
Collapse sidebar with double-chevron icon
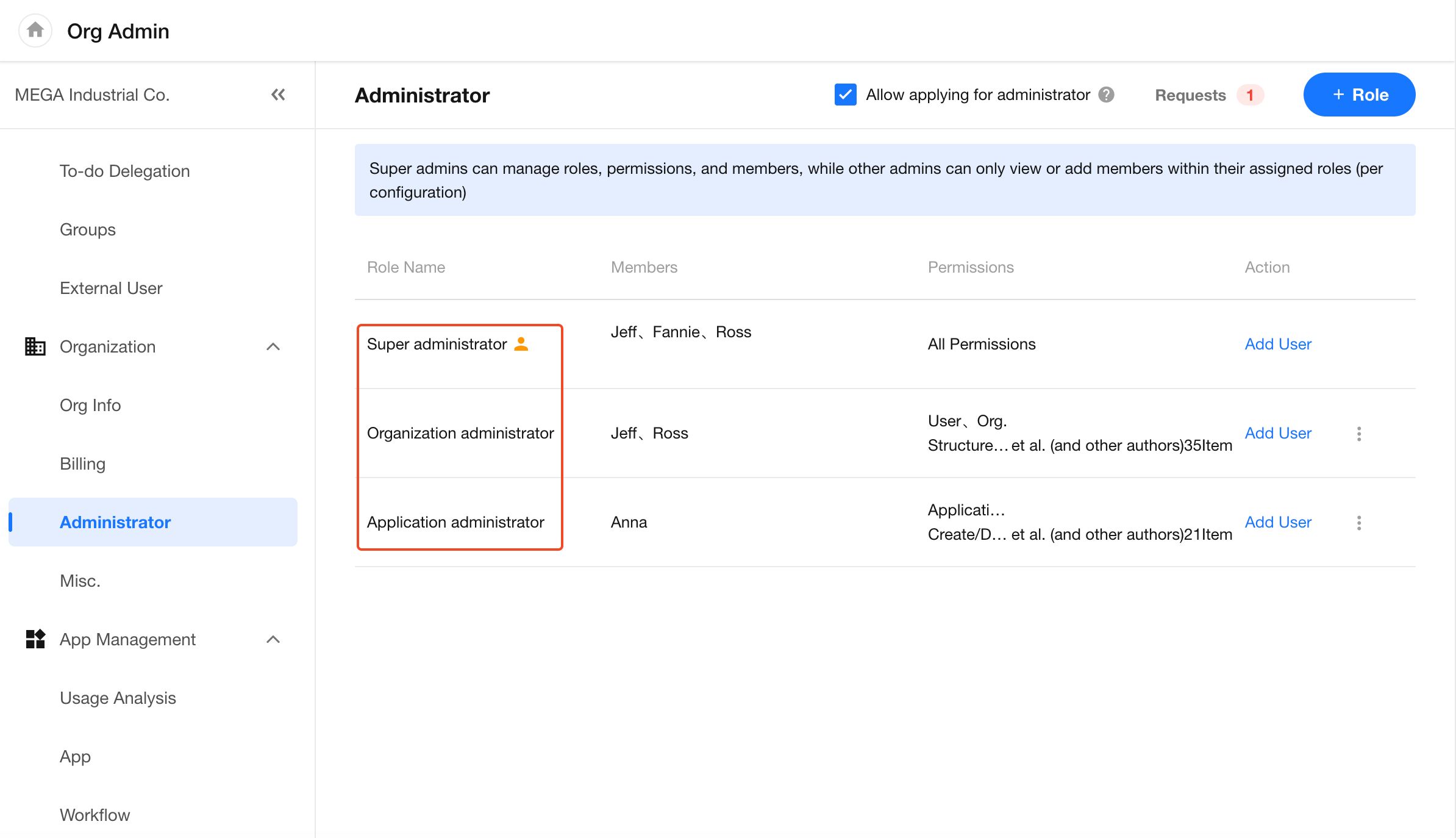[x=278, y=95]
